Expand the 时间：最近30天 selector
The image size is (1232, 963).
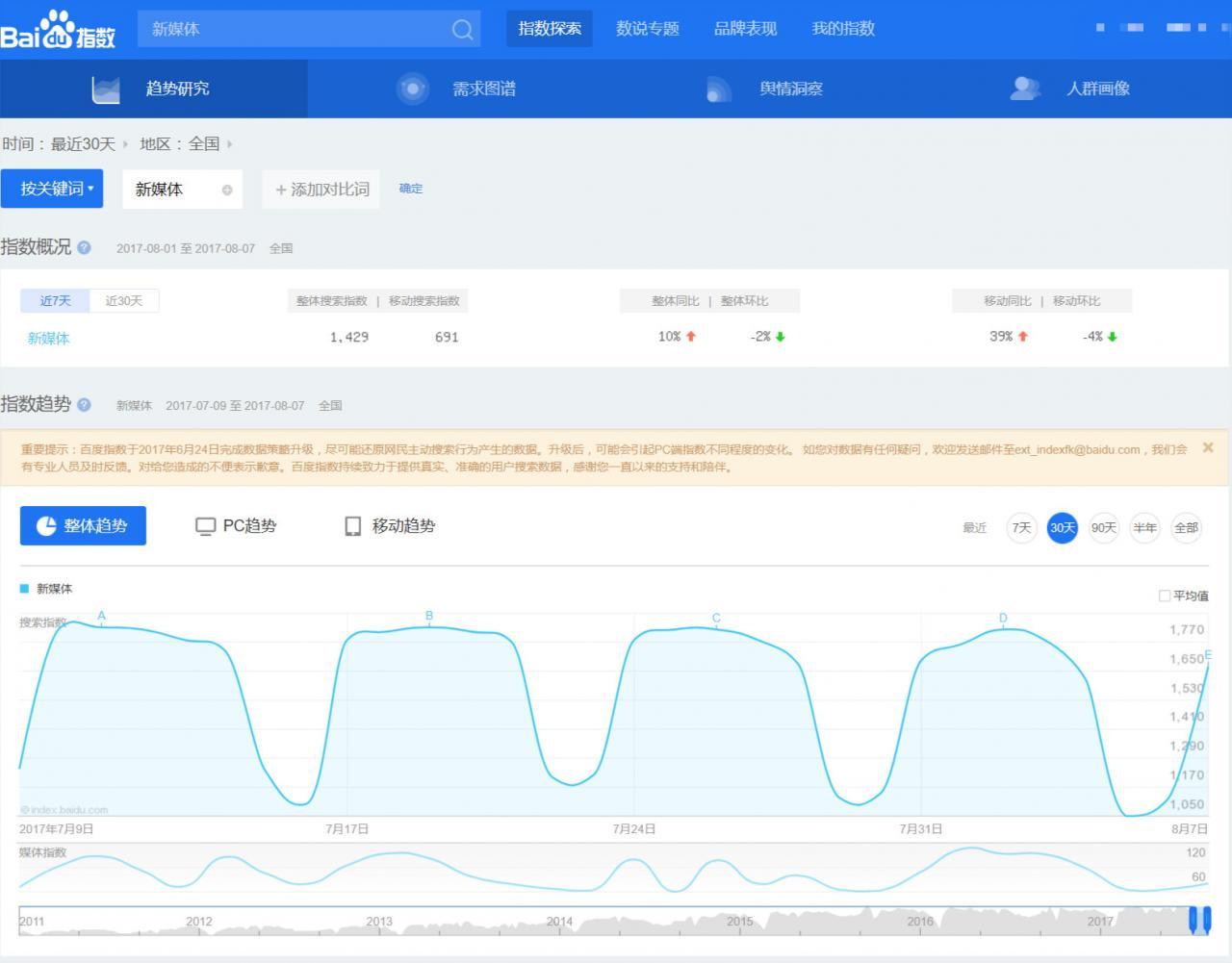coord(65,144)
